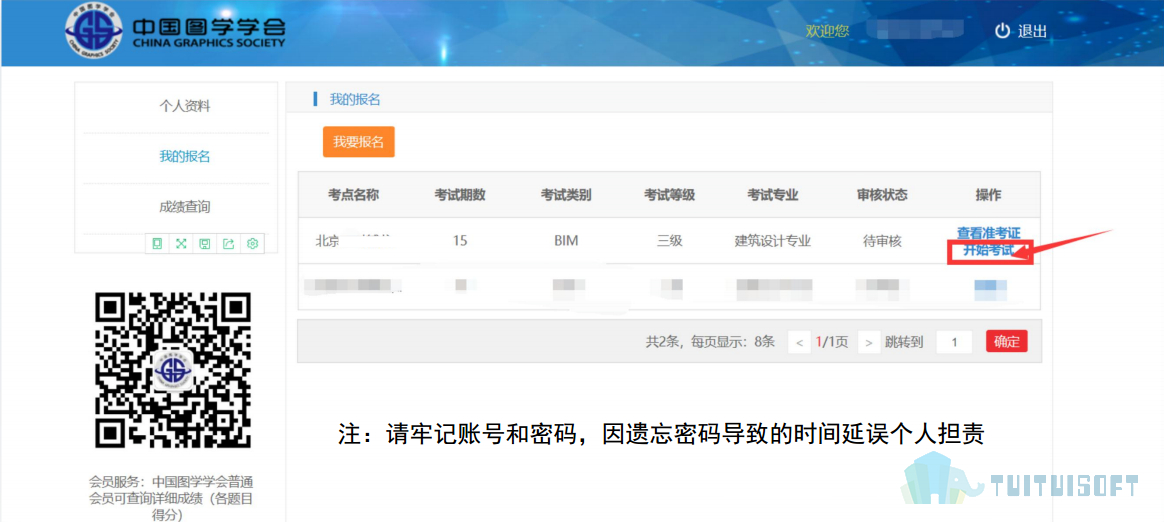Click the 欢迎您 greeting text

coord(827,31)
